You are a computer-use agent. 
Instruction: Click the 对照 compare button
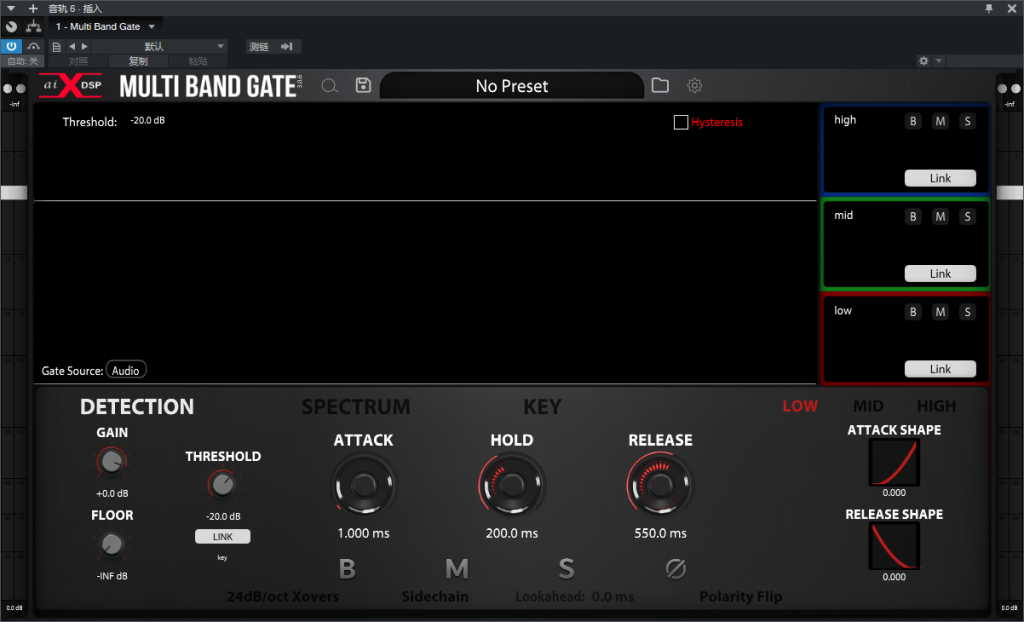click(78, 61)
